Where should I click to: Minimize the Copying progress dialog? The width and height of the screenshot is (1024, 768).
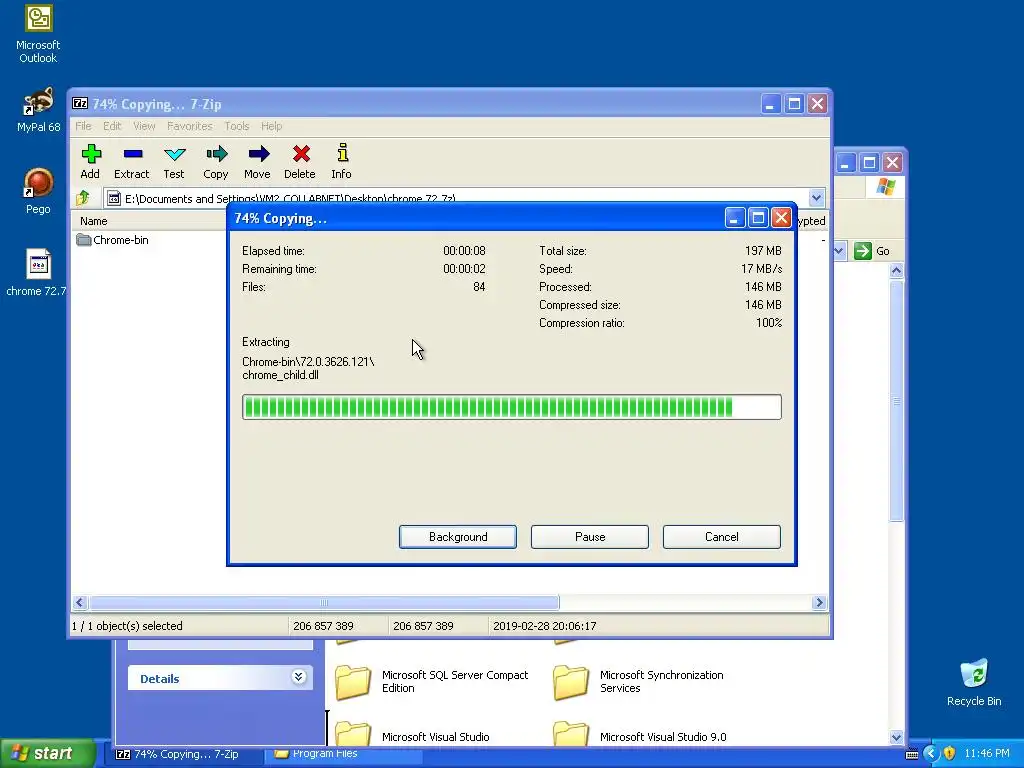[735, 217]
